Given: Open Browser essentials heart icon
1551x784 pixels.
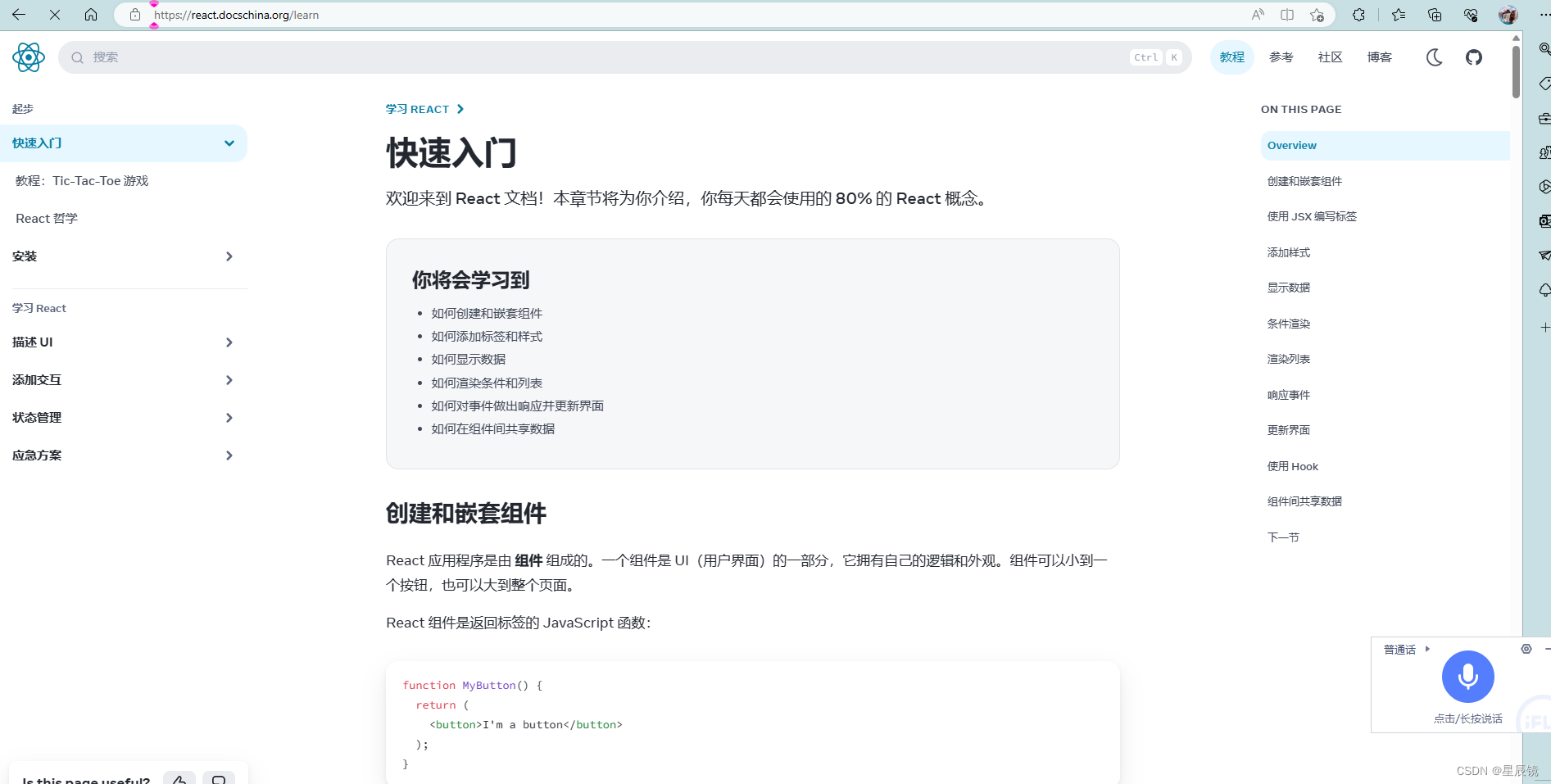Looking at the screenshot, I should click(x=1471, y=15).
